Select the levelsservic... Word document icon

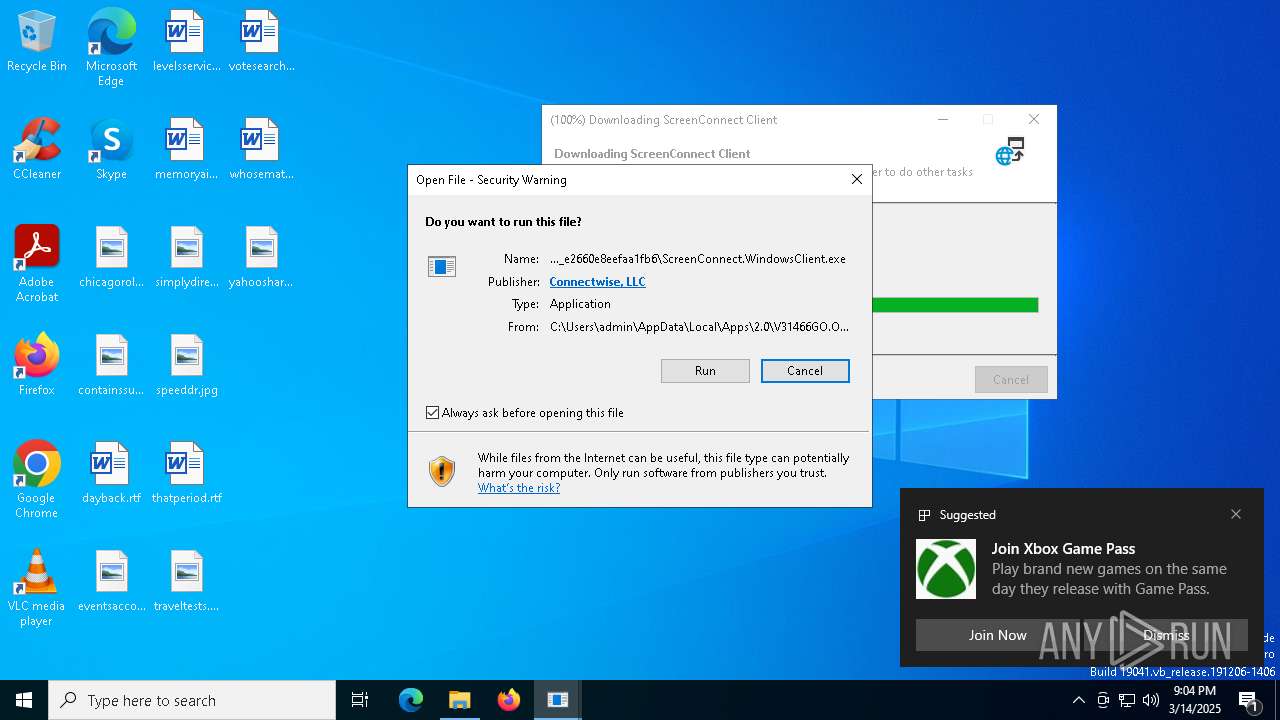(x=186, y=42)
